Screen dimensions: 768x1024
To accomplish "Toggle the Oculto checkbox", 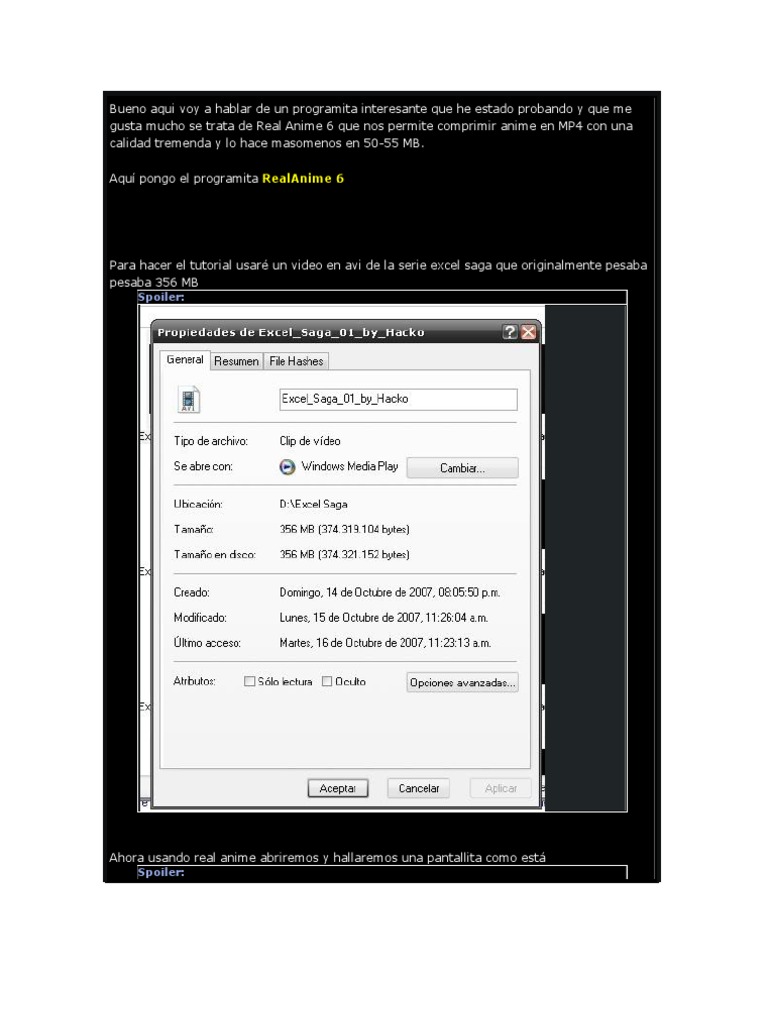I will (x=327, y=681).
